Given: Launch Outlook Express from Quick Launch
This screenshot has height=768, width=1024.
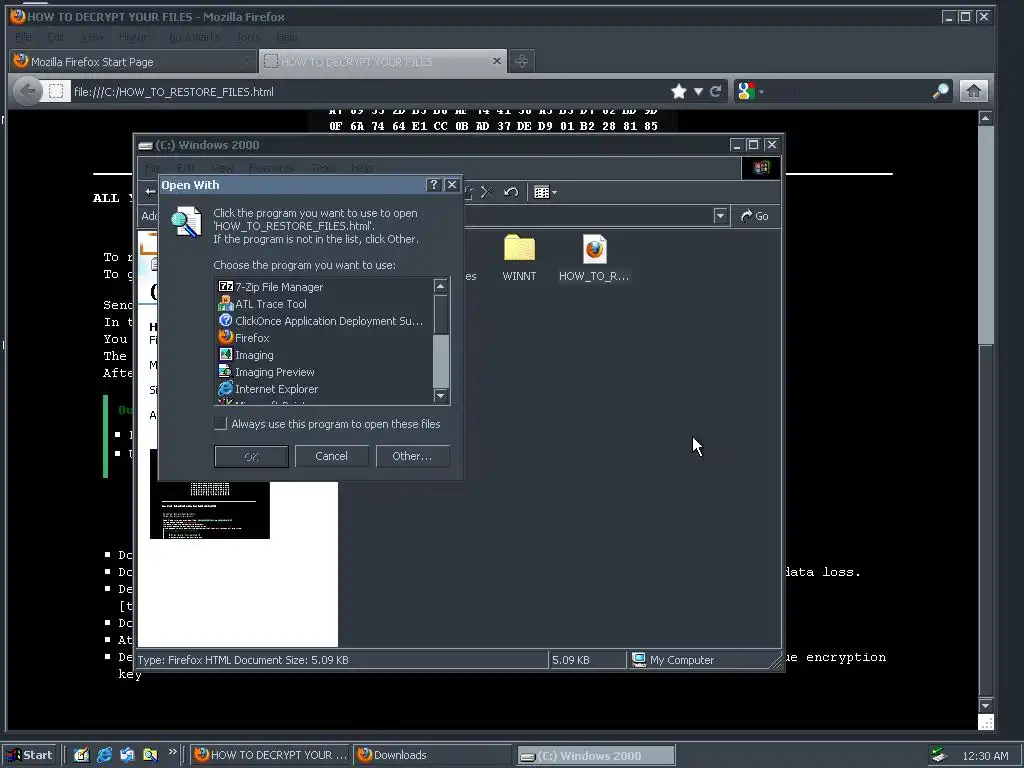Looking at the screenshot, I should [127, 755].
